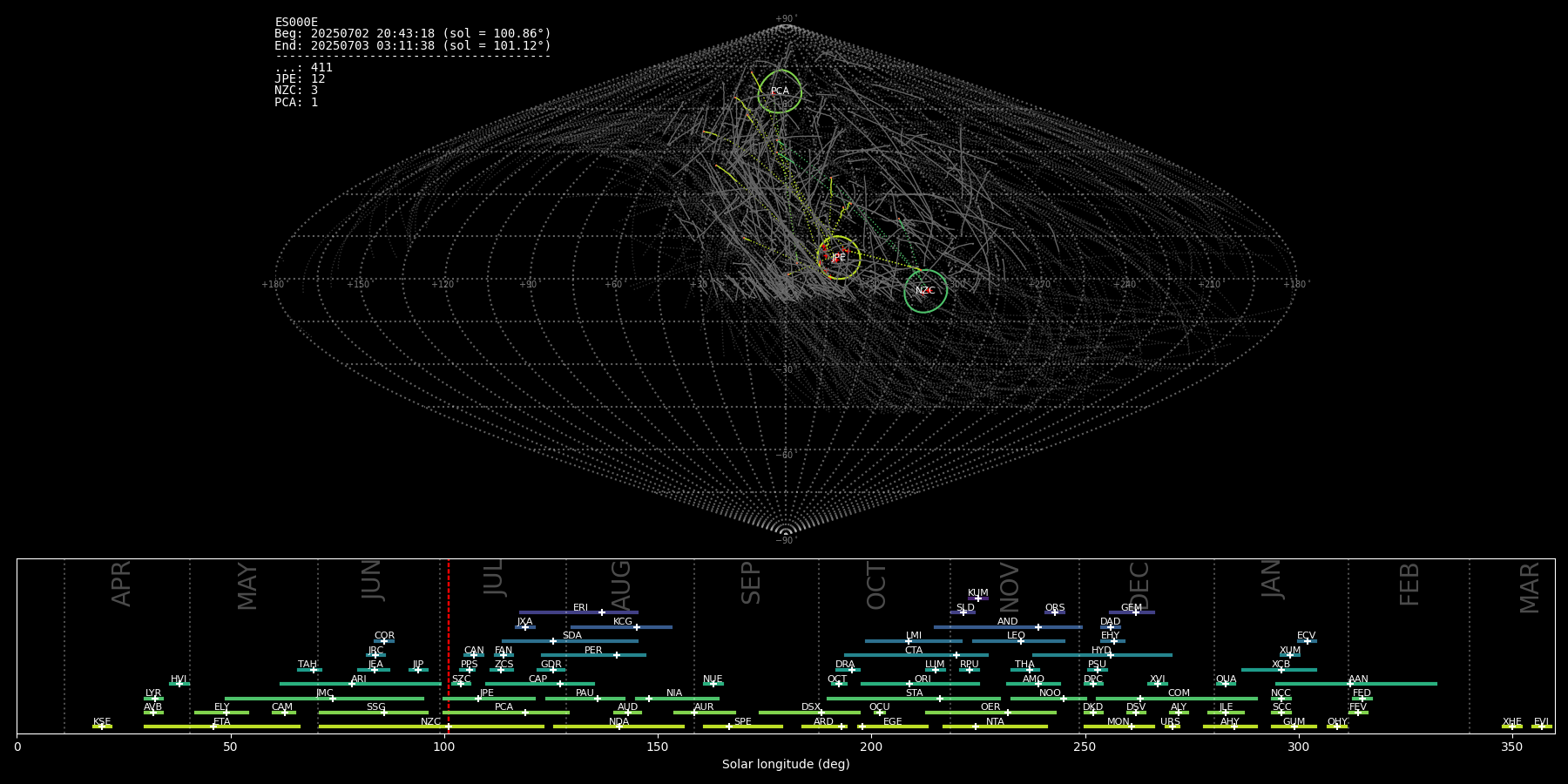Click the STA shower label in timeline
The width and height of the screenshot is (1568, 784).
914,693
